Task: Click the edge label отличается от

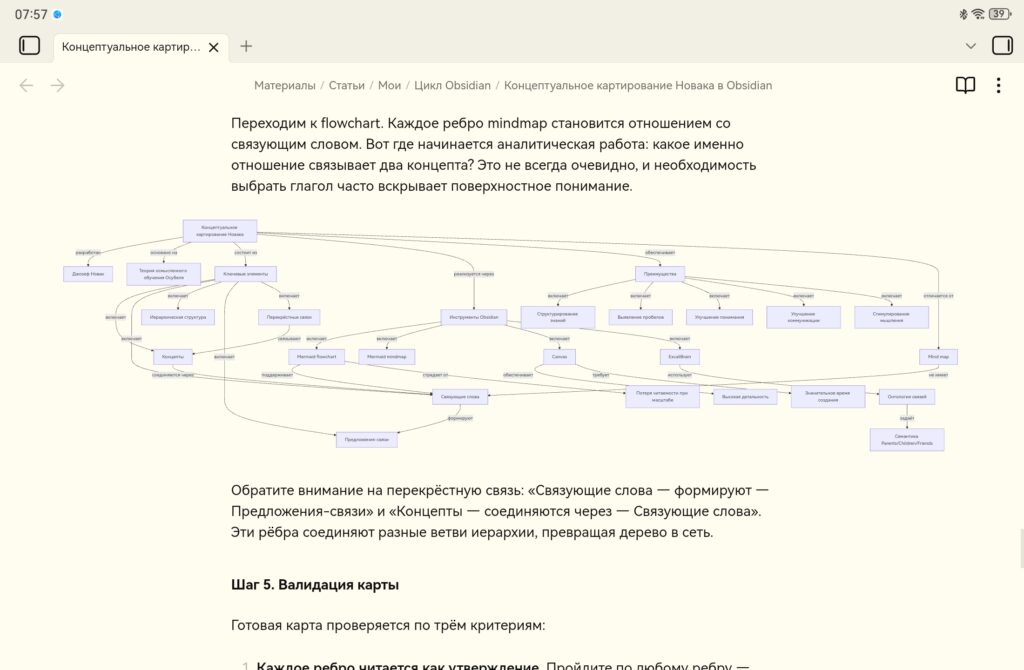Action: (x=938, y=296)
